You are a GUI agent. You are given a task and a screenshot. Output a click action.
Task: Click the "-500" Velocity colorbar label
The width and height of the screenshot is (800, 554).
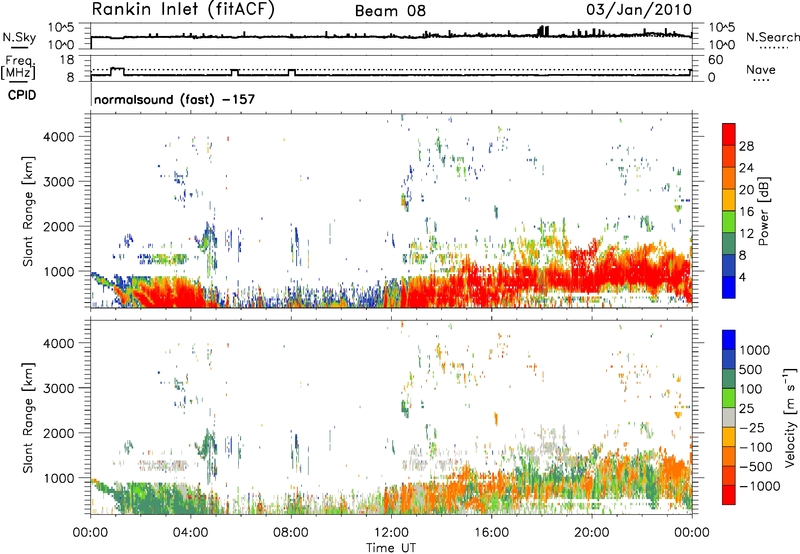tap(756, 466)
